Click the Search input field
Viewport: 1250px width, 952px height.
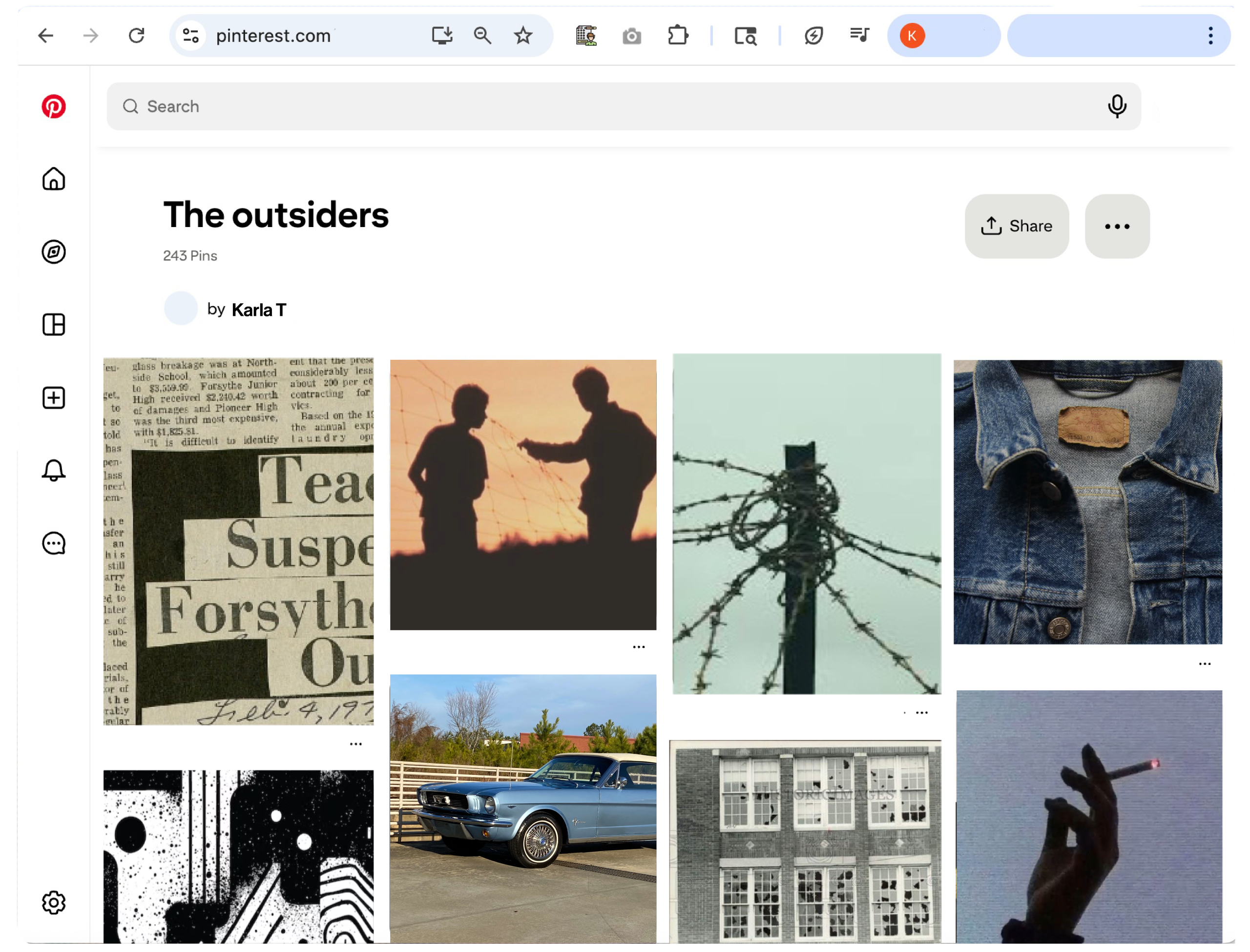[x=566, y=106]
